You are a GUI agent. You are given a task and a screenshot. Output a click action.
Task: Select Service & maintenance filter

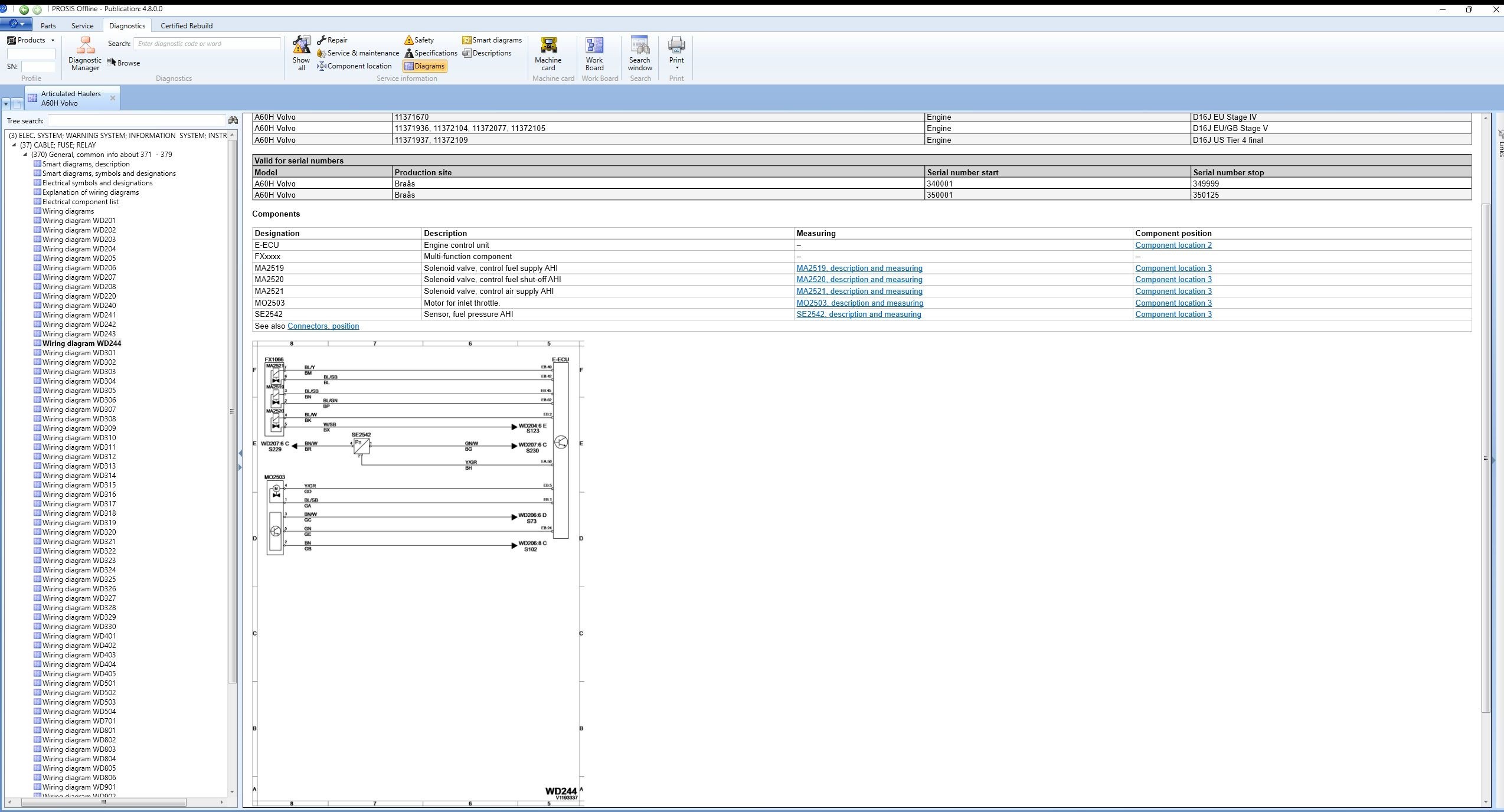click(358, 53)
